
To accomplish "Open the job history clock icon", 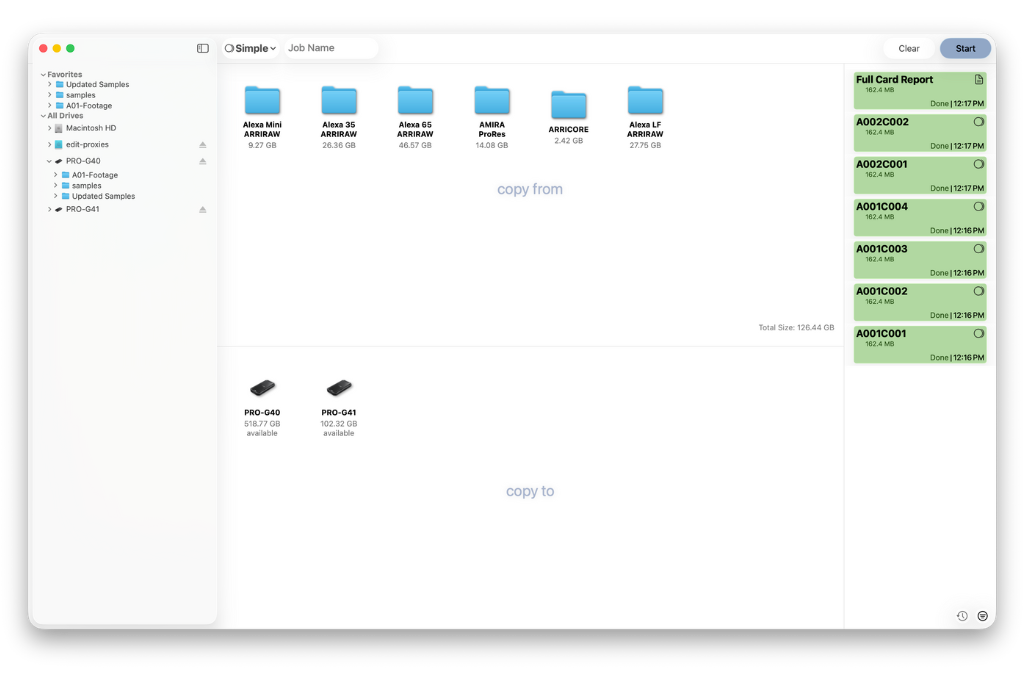I will [962, 616].
